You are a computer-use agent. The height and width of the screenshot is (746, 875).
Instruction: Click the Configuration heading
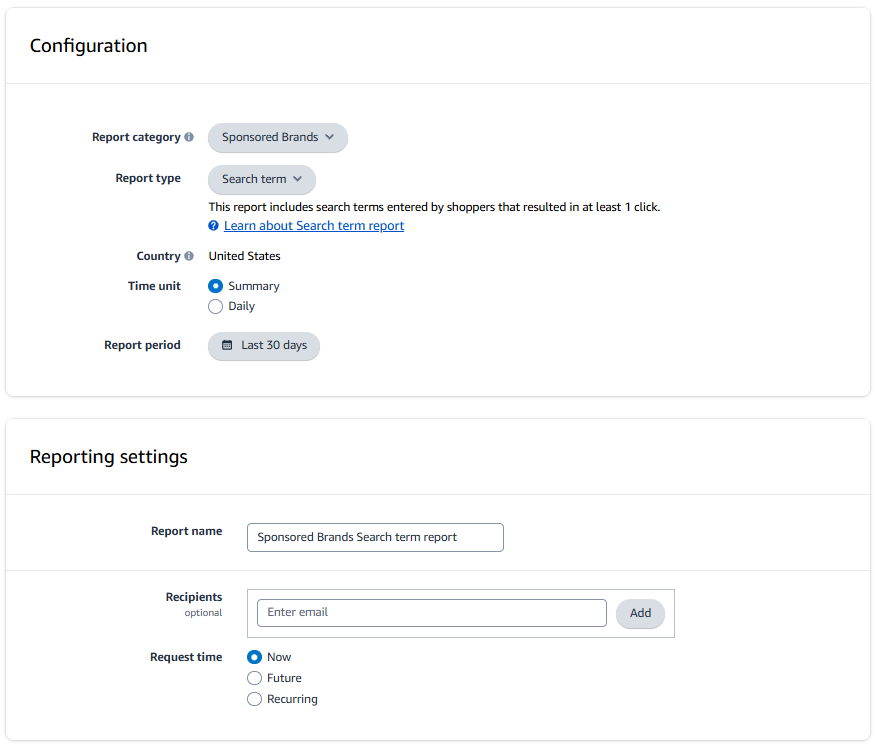pos(88,46)
